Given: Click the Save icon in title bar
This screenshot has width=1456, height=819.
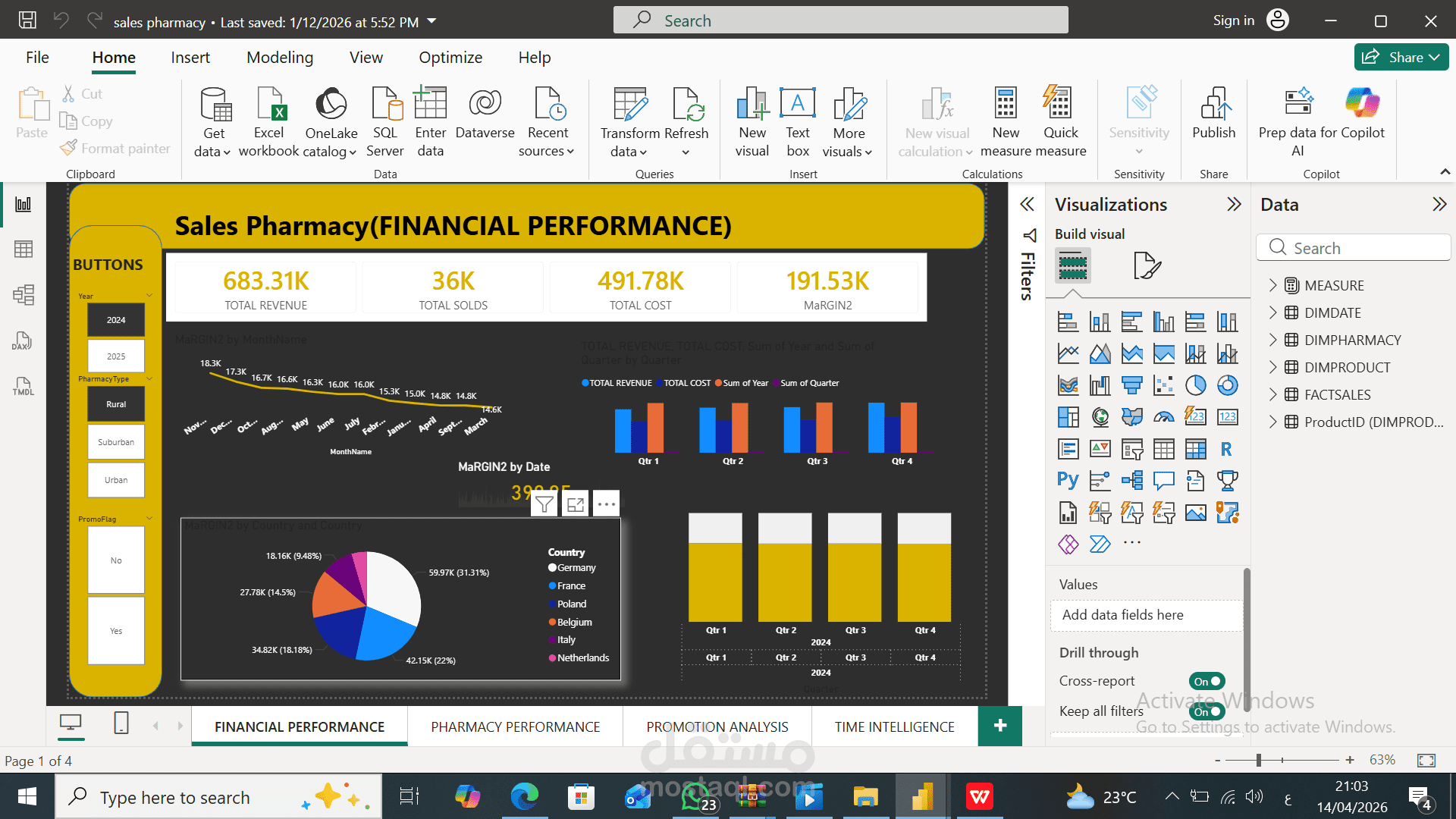Looking at the screenshot, I should (x=27, y=20).
